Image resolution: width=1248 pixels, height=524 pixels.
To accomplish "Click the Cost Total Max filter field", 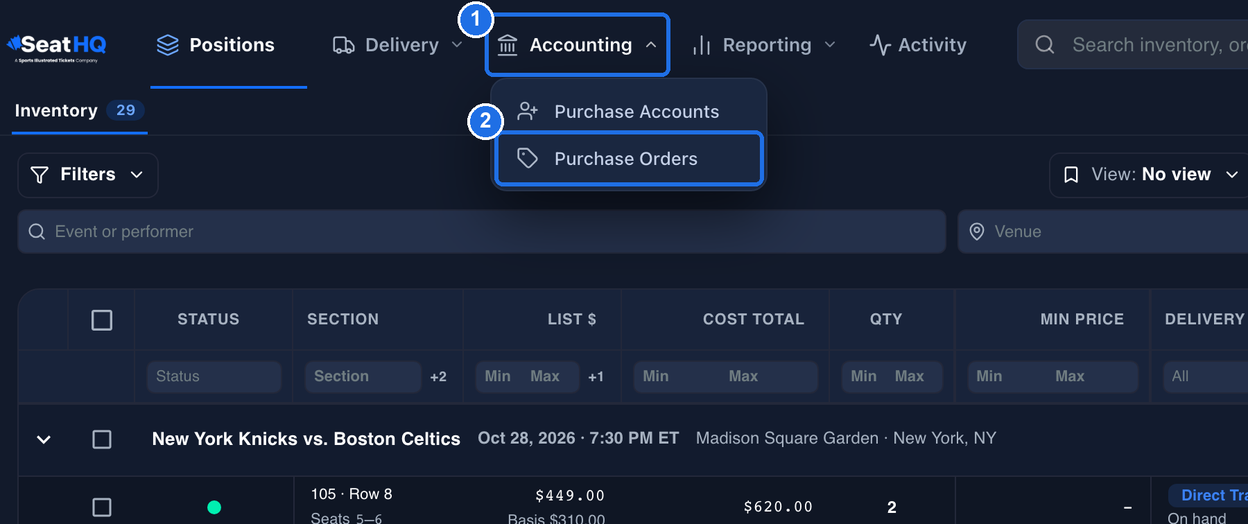I will pyautogui.click(x=771, y=376).
